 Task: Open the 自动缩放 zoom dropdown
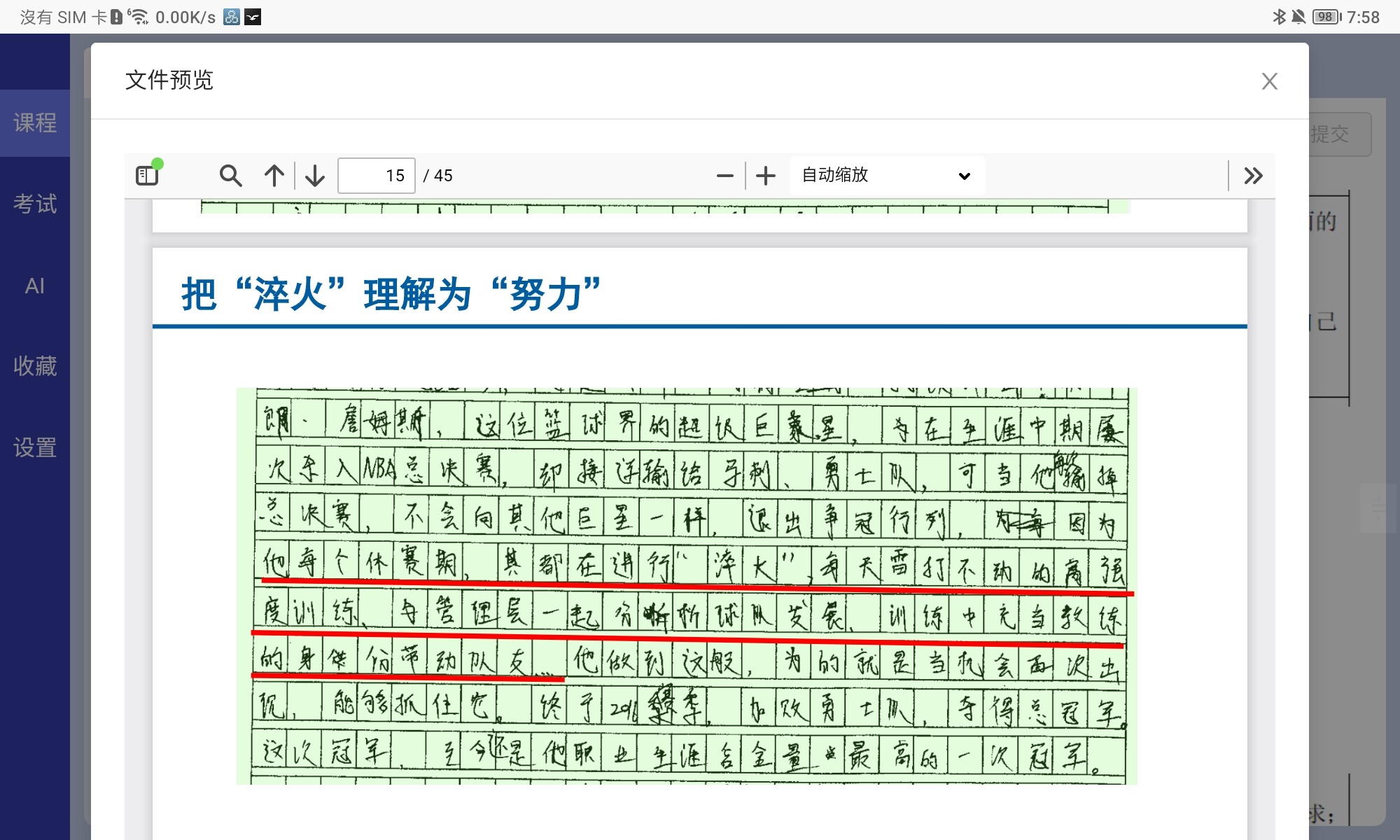tap(875, 175)
